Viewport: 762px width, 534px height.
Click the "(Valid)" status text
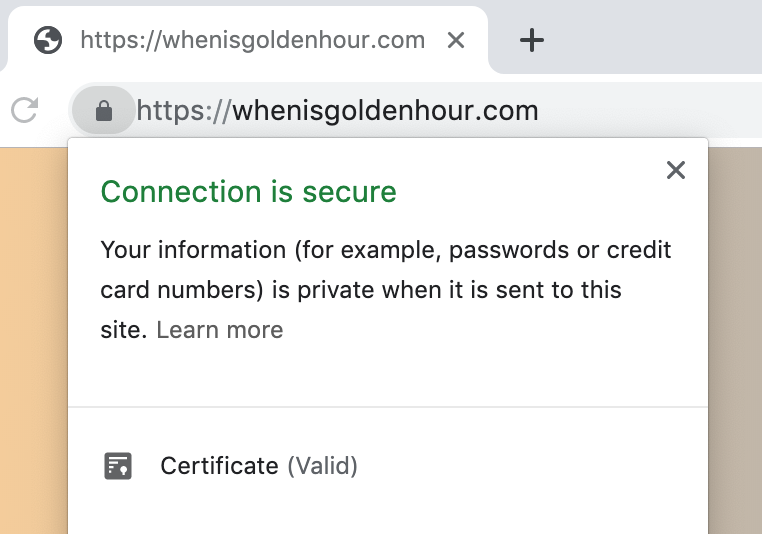tap(323, 466)
